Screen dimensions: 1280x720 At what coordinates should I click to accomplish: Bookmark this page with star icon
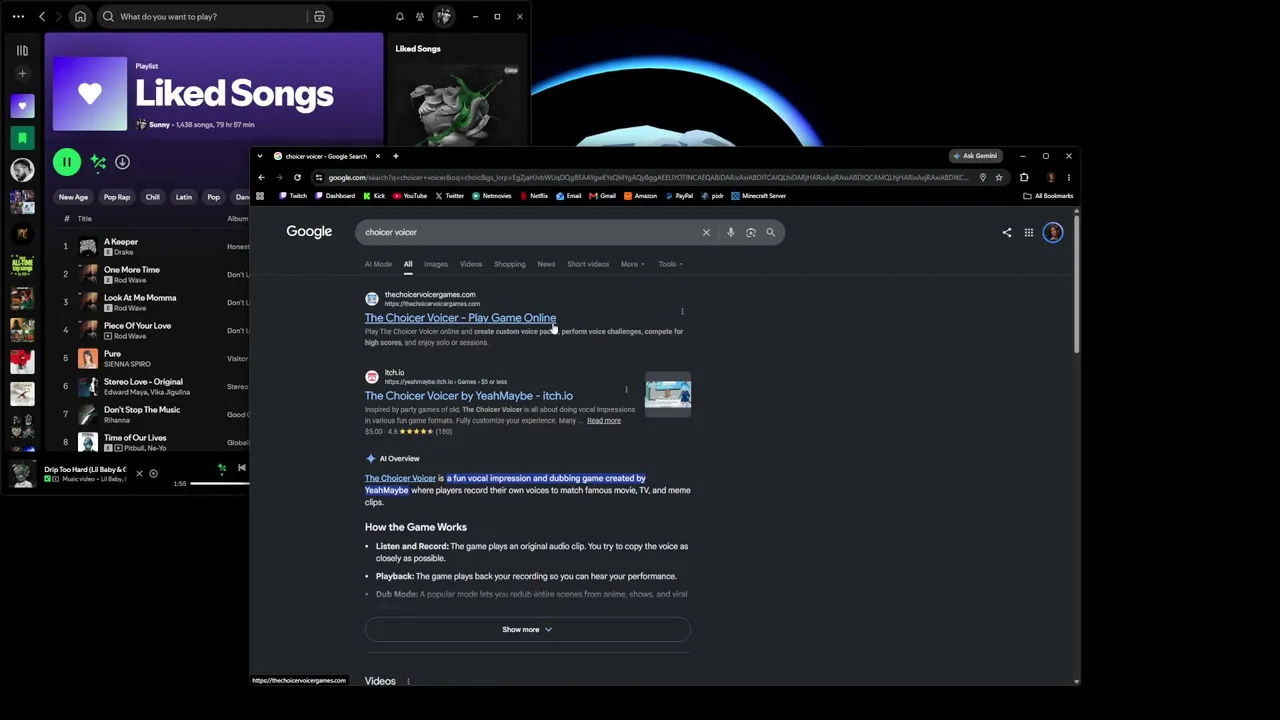(999, 177)
